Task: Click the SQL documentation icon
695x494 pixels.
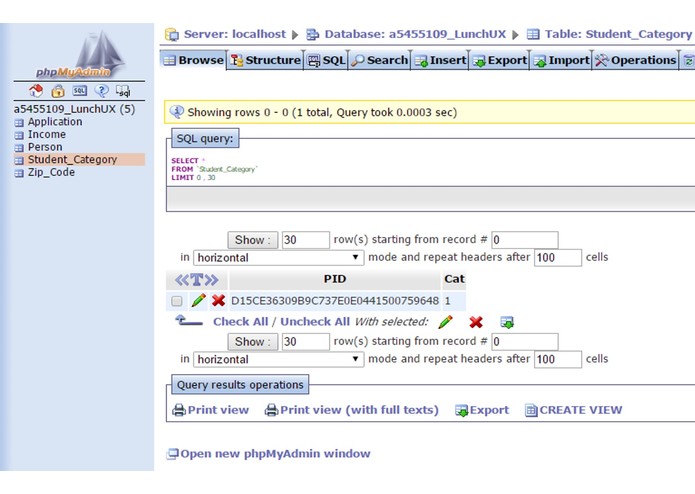Action: click(123, 91)
